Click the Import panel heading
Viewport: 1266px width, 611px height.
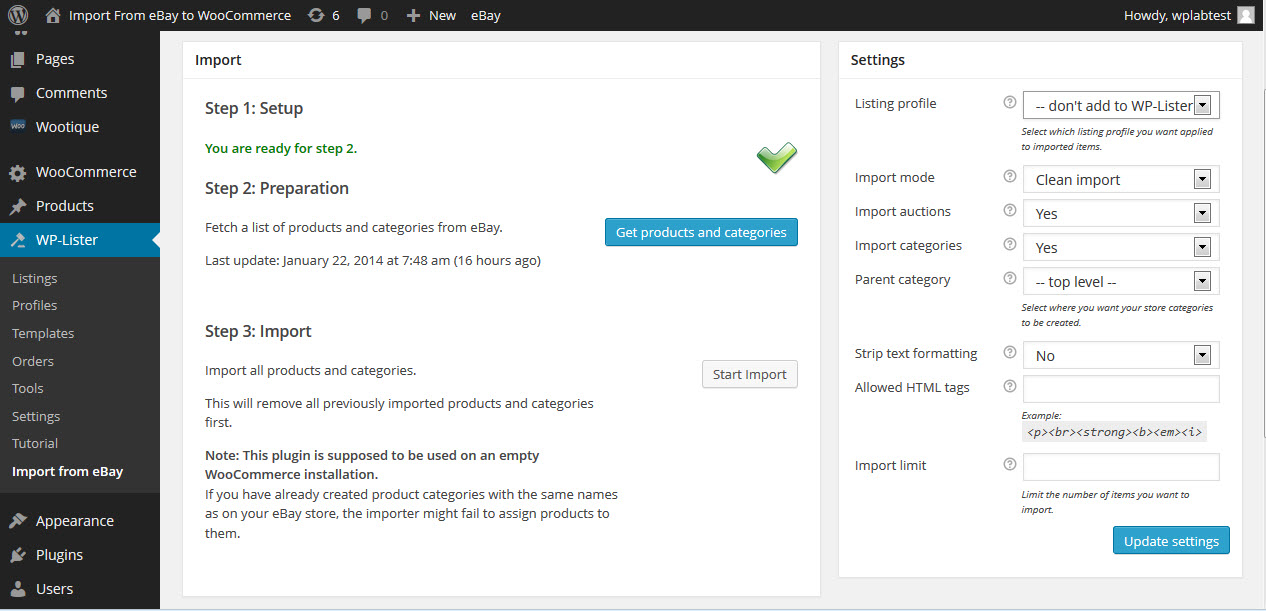218,60
